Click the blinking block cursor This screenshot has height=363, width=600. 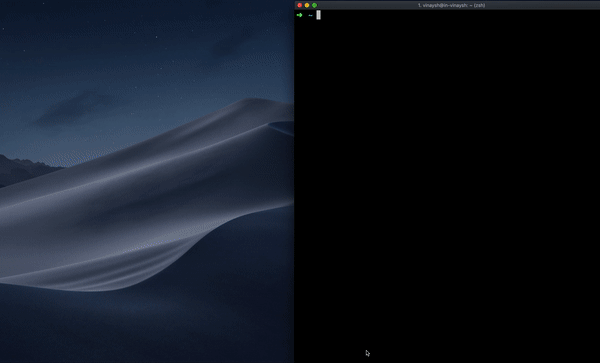pos(318,15)
